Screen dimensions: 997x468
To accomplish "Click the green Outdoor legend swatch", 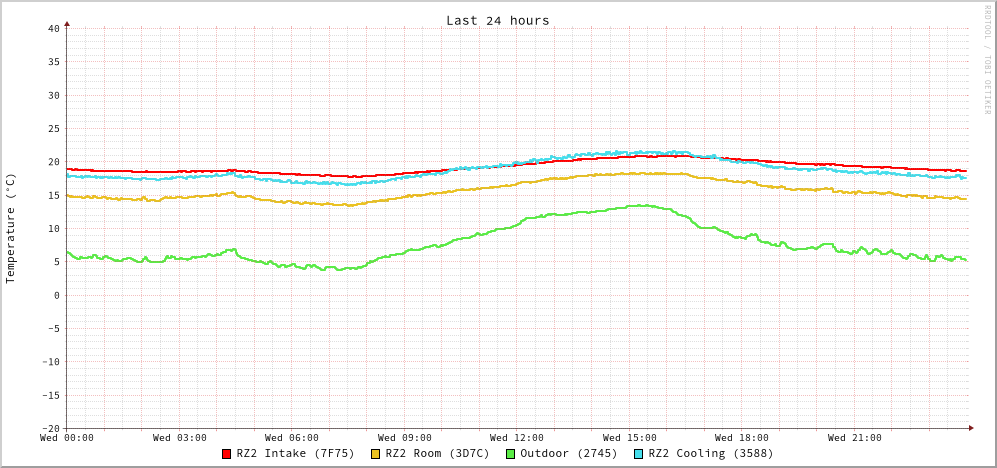I will [510, 454].
